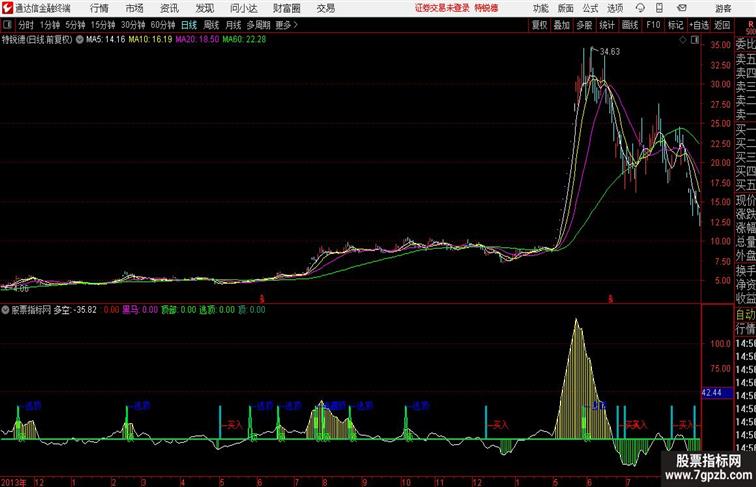Click the 黑马: 0.00 indicator value
The height and width of the screenshot is (487, 756).
point(140,310)
